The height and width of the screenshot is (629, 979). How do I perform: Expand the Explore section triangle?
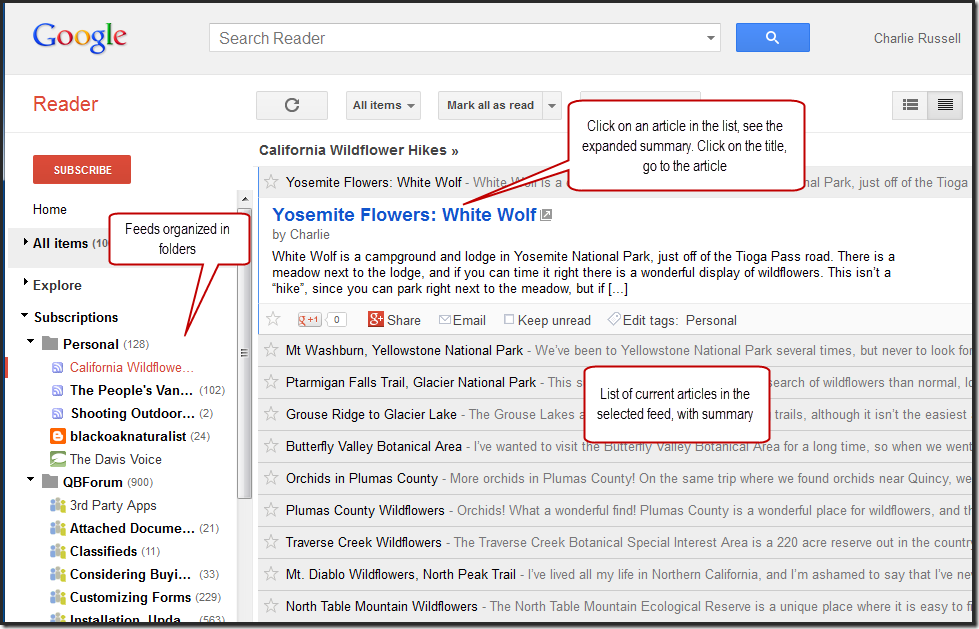(x=26, y=282)
